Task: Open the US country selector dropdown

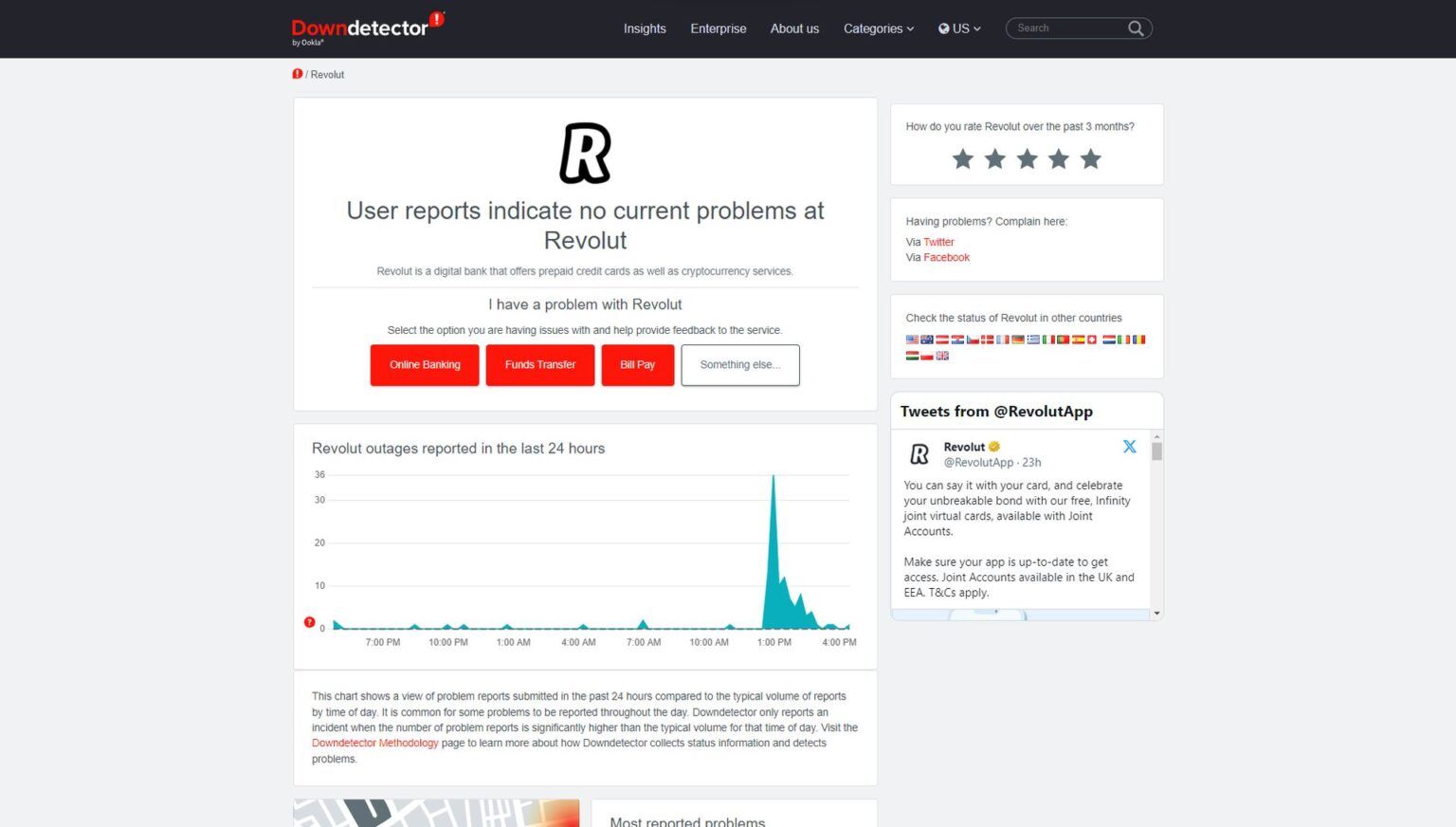Action: coord(959,28)
